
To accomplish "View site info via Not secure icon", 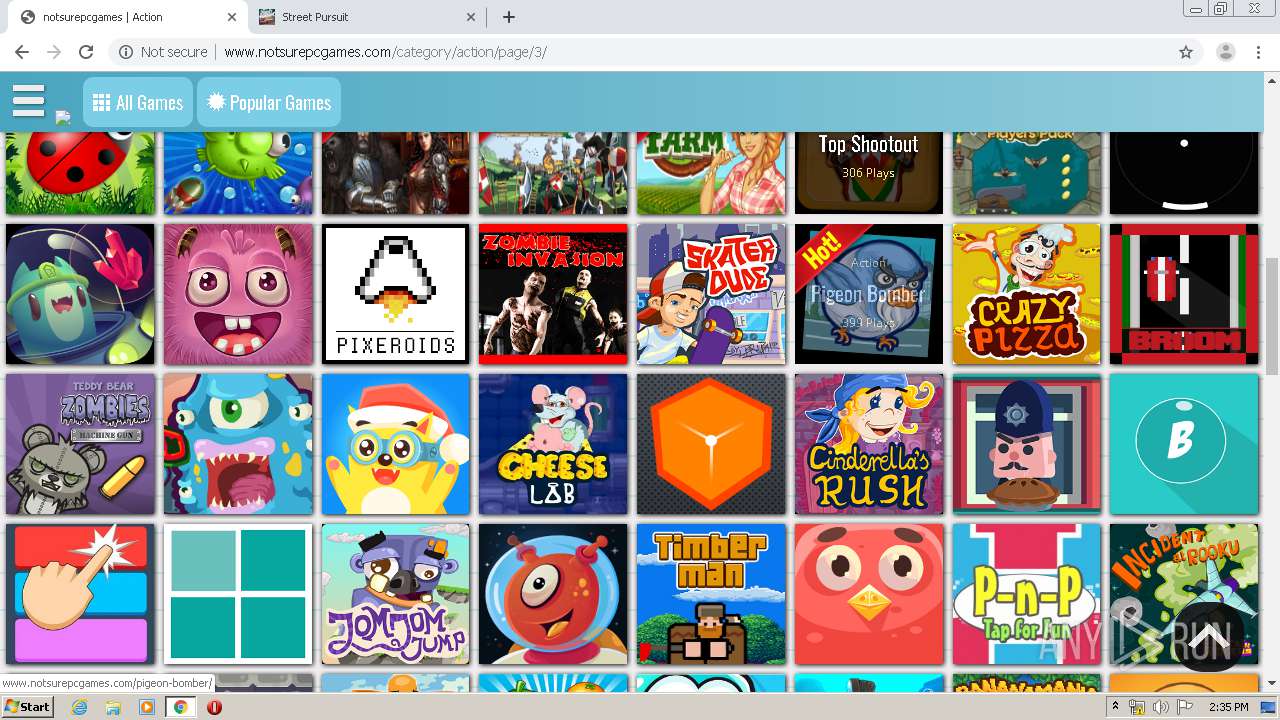I will (163, 52).
